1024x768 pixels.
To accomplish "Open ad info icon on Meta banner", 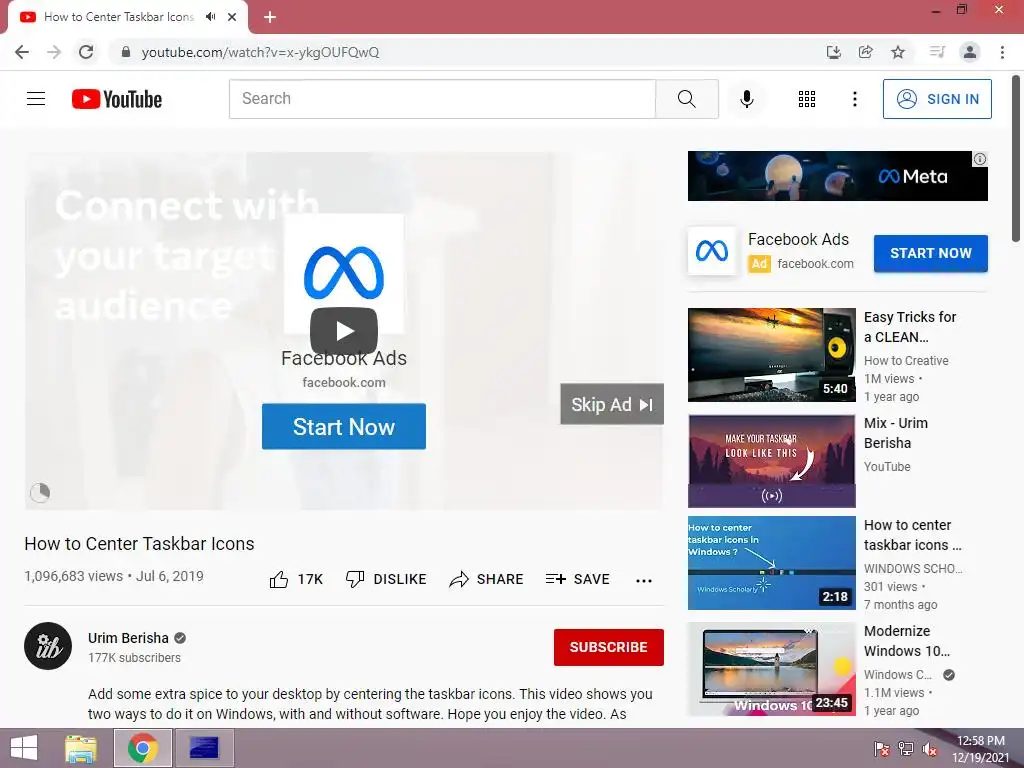I will tap(980, 159).
